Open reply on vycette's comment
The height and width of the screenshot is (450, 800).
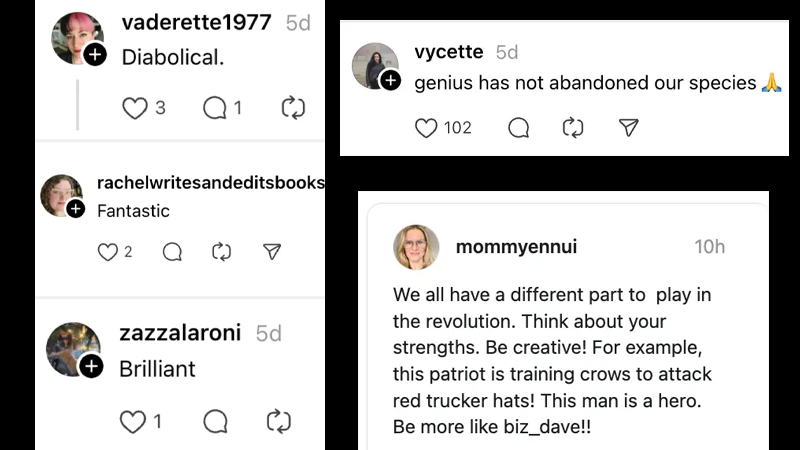(x=518, y=128)
